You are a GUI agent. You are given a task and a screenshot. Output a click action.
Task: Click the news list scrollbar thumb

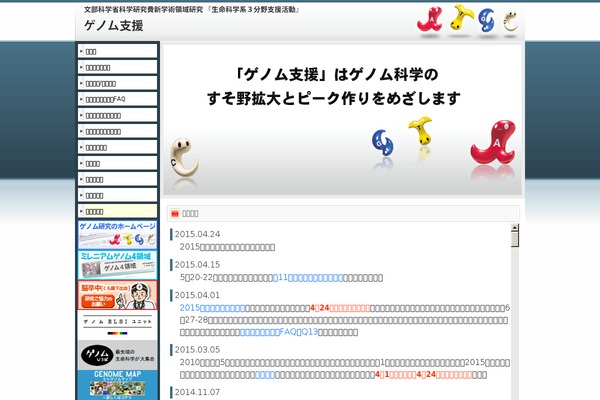(x=515, y=239)
